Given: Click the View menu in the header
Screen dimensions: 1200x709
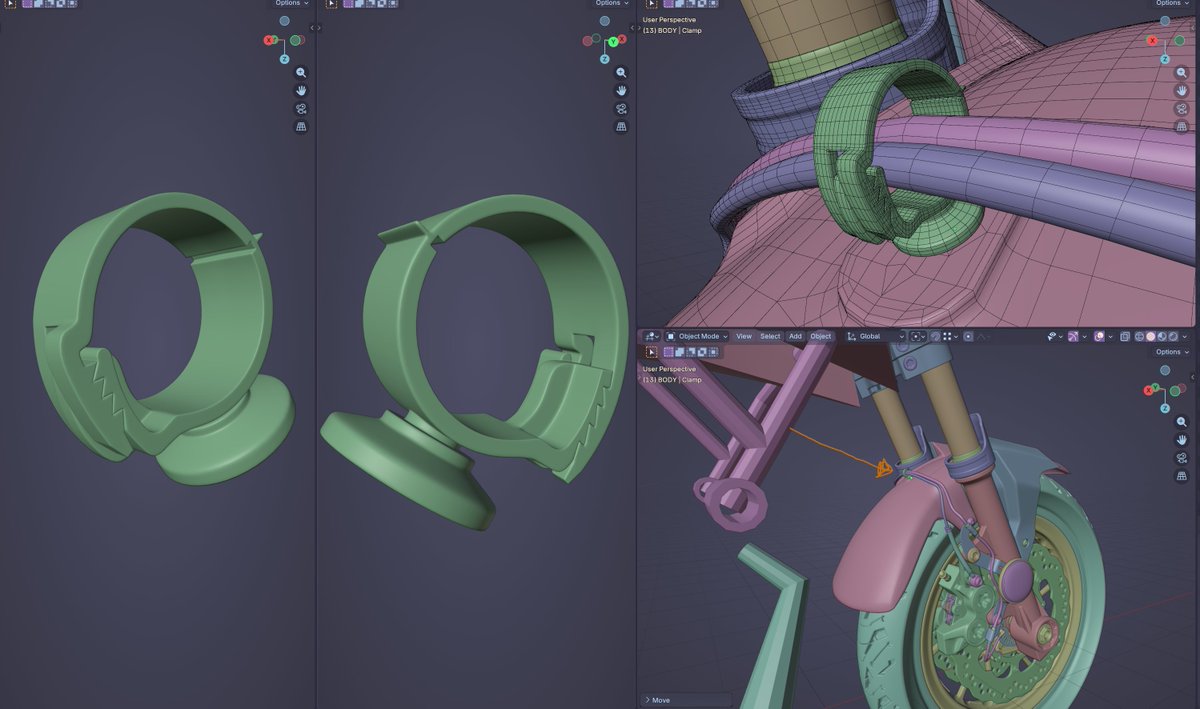Looking at the screenshot, I should 744,336.
